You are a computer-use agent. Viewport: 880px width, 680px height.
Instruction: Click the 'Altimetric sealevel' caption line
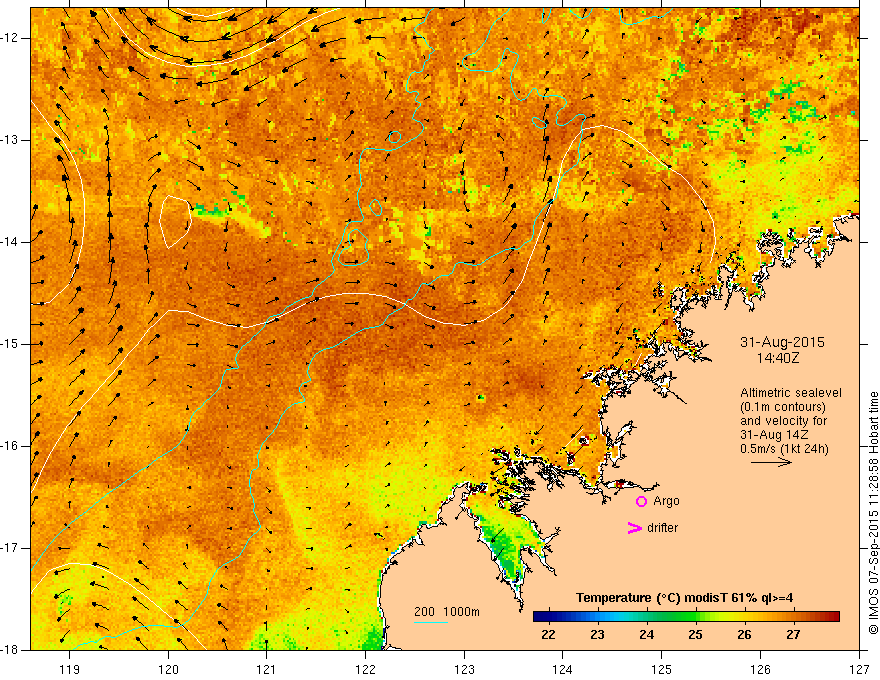(791, 393)
